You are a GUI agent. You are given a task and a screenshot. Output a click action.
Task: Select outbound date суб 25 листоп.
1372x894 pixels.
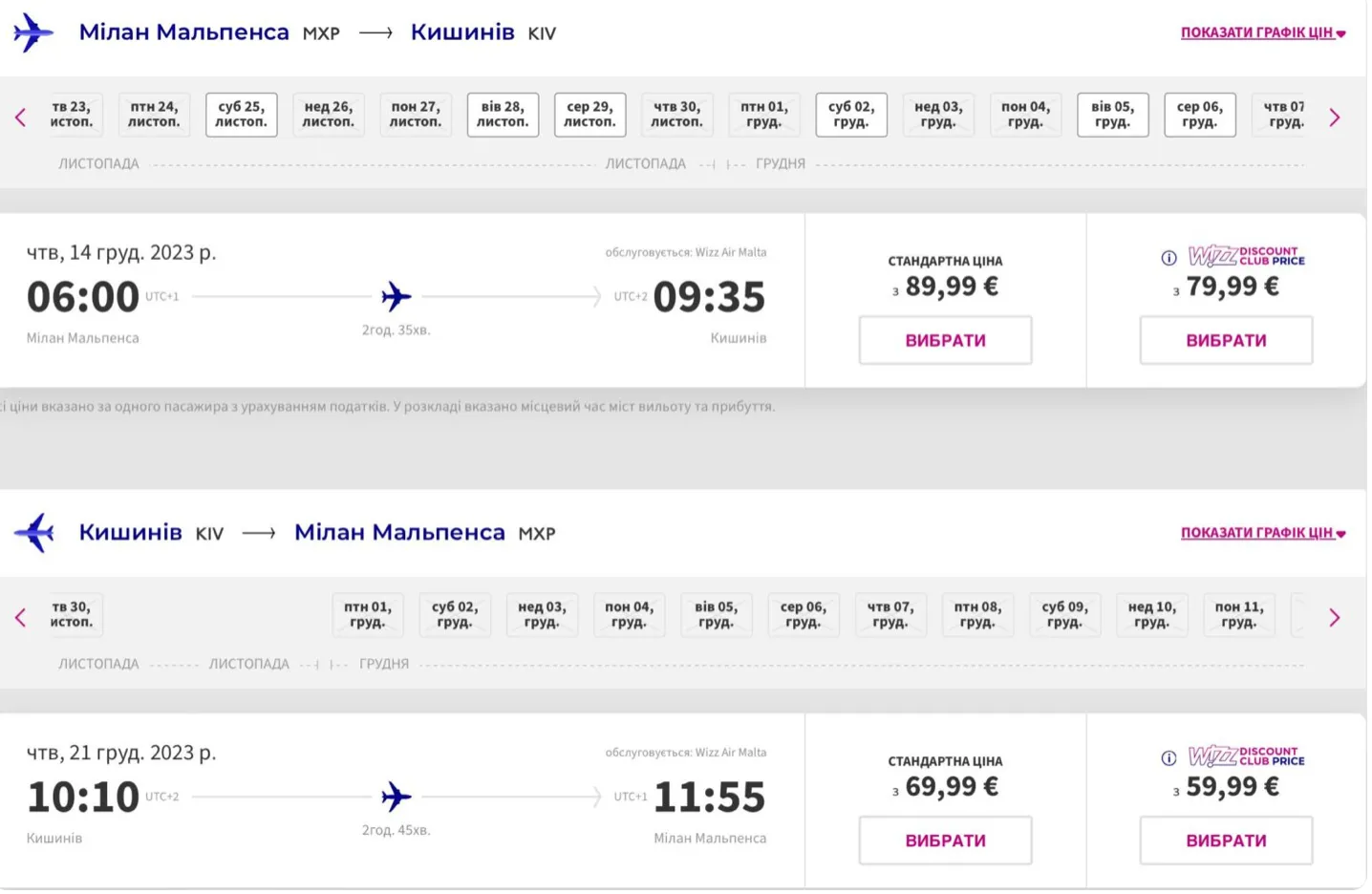pos(241,115)
